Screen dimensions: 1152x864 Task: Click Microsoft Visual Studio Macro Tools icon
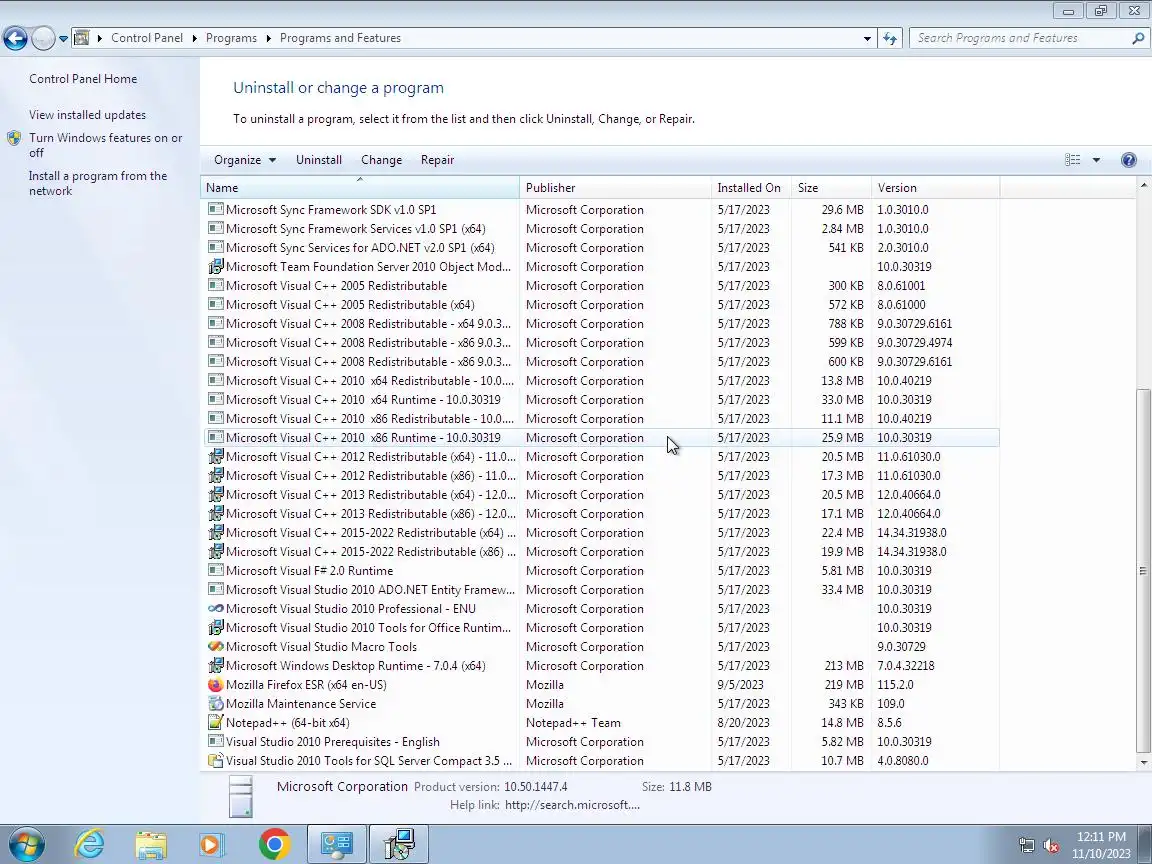(x=215, y=647)
